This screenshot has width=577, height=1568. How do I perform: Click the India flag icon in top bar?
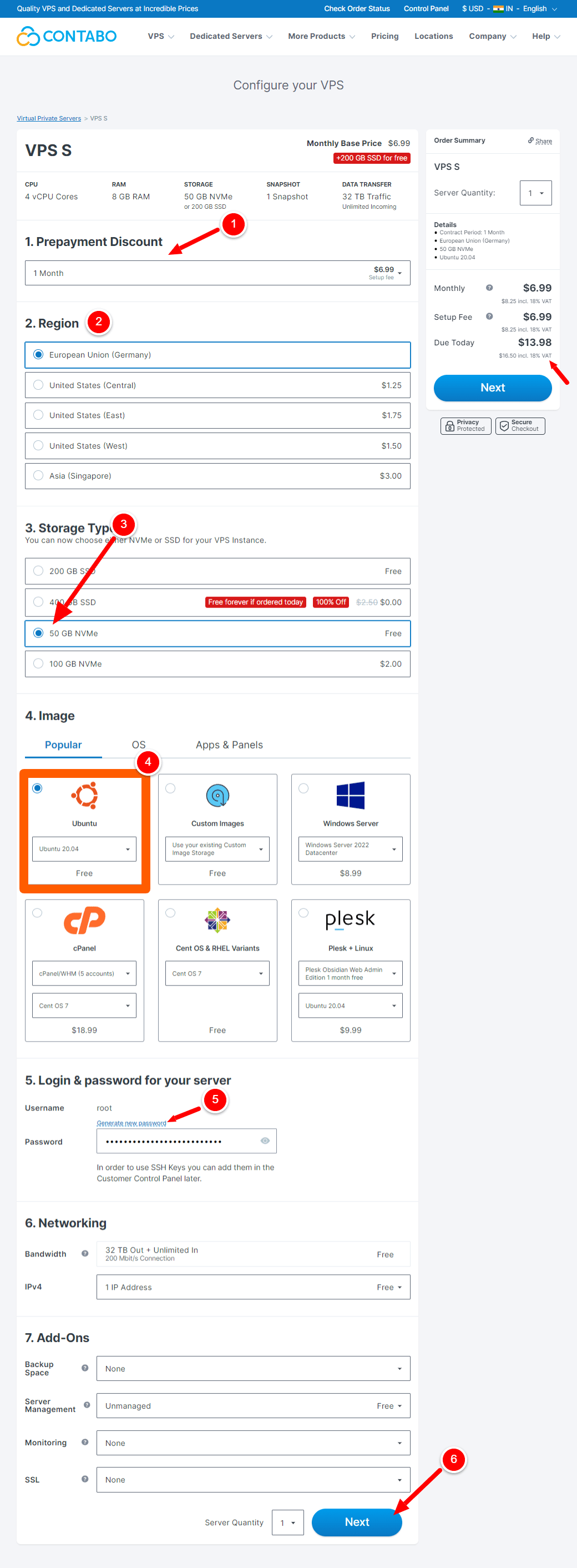[499, 8]
